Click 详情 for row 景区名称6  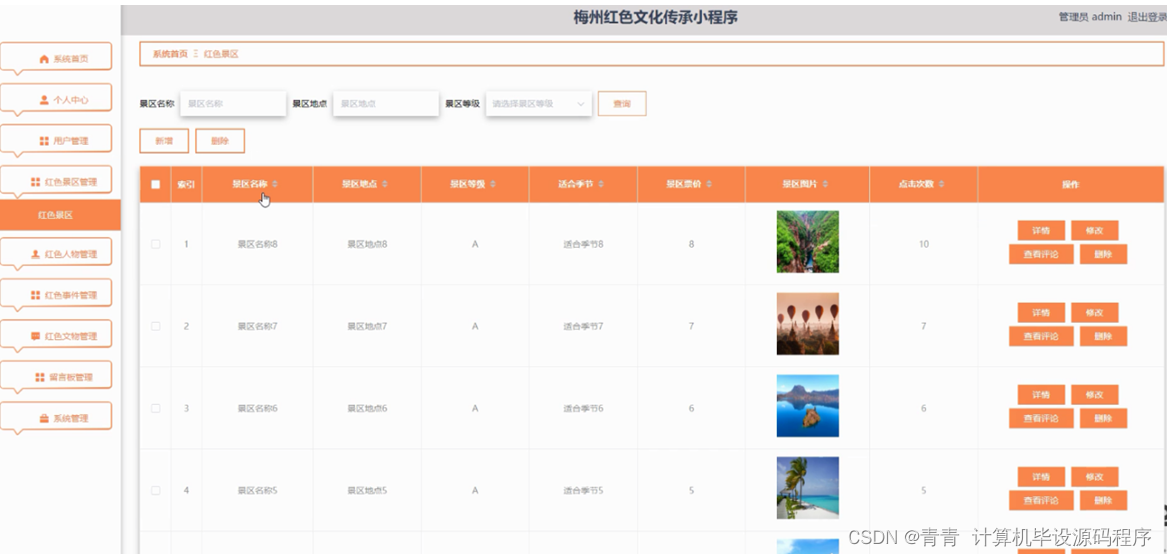(x=1041, y=394)
